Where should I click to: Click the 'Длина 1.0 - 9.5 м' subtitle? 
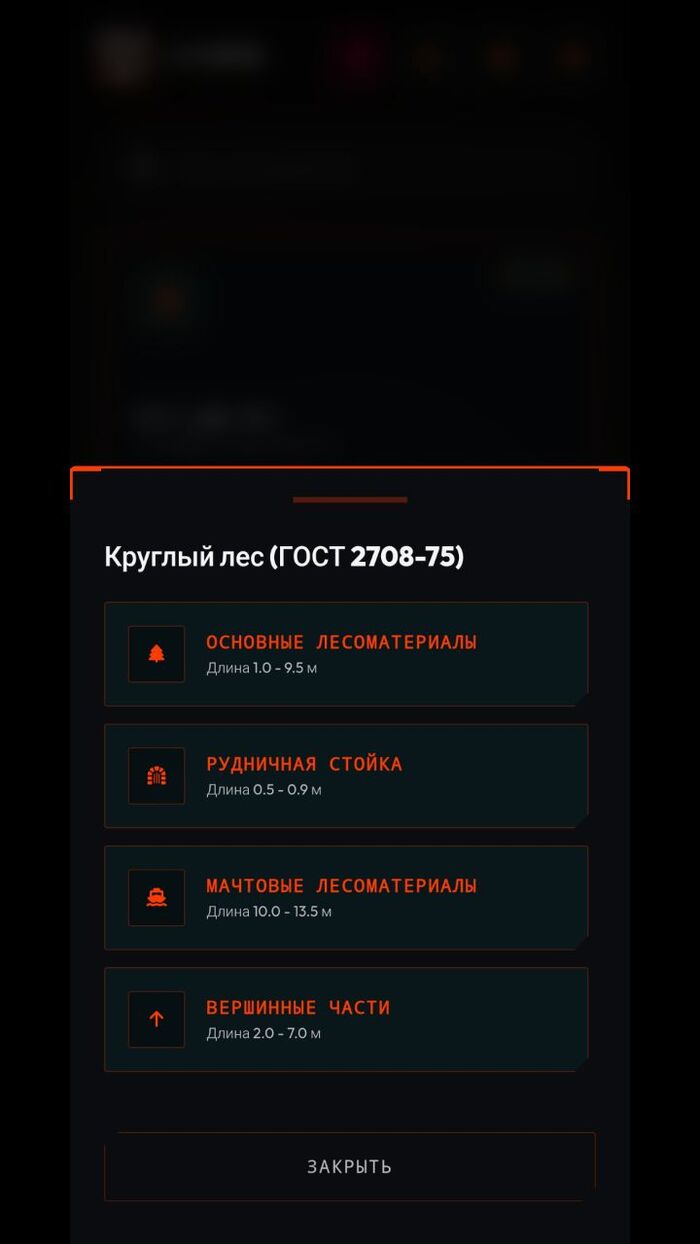[261, 668]
